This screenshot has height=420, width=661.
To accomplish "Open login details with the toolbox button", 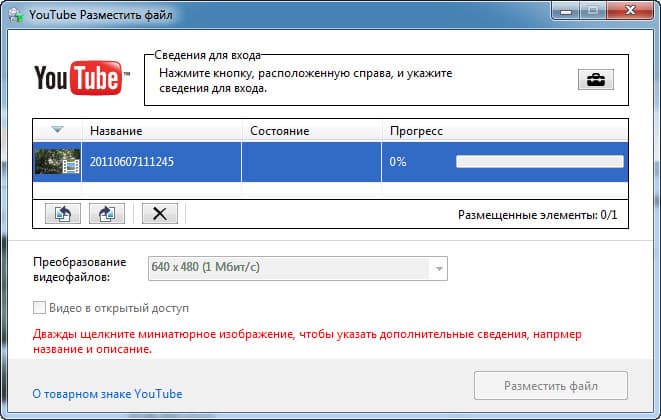I will (x=595, y=80).
